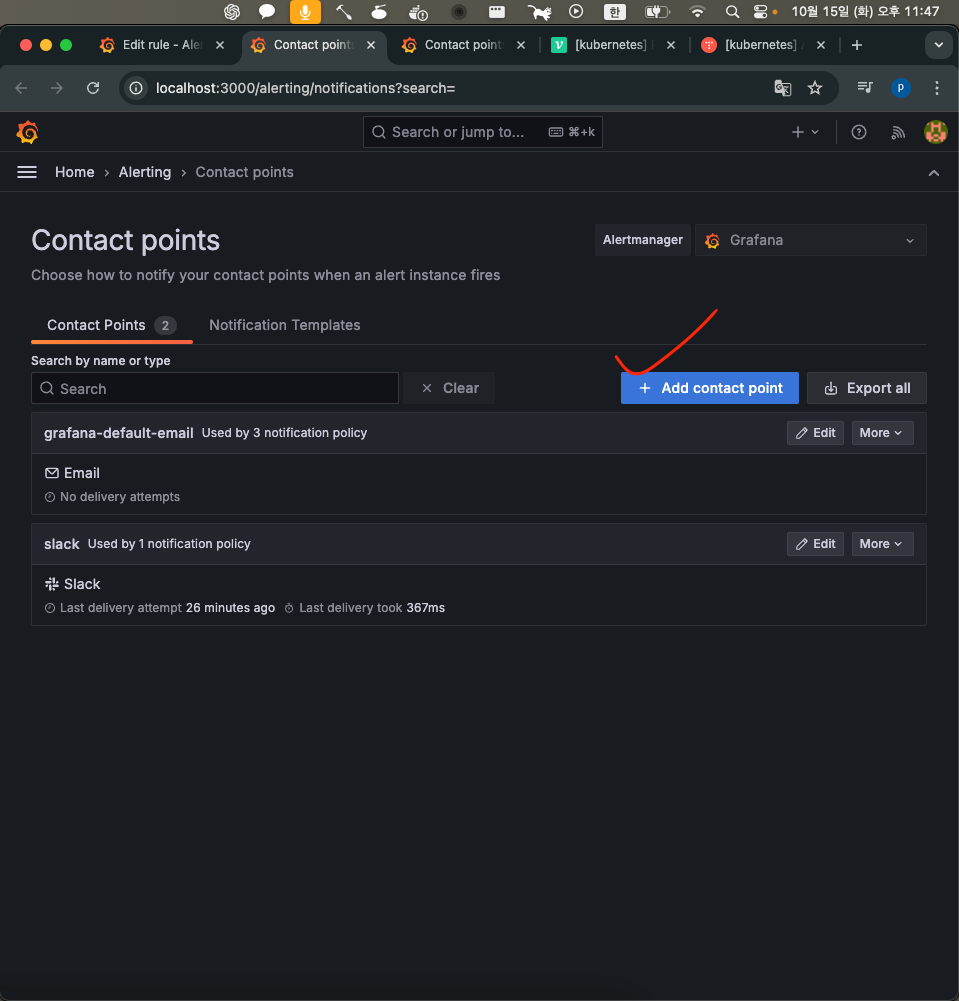959x1001 pixels.
Task: Click the contact points Search field
Action: (x=215, y=388)
